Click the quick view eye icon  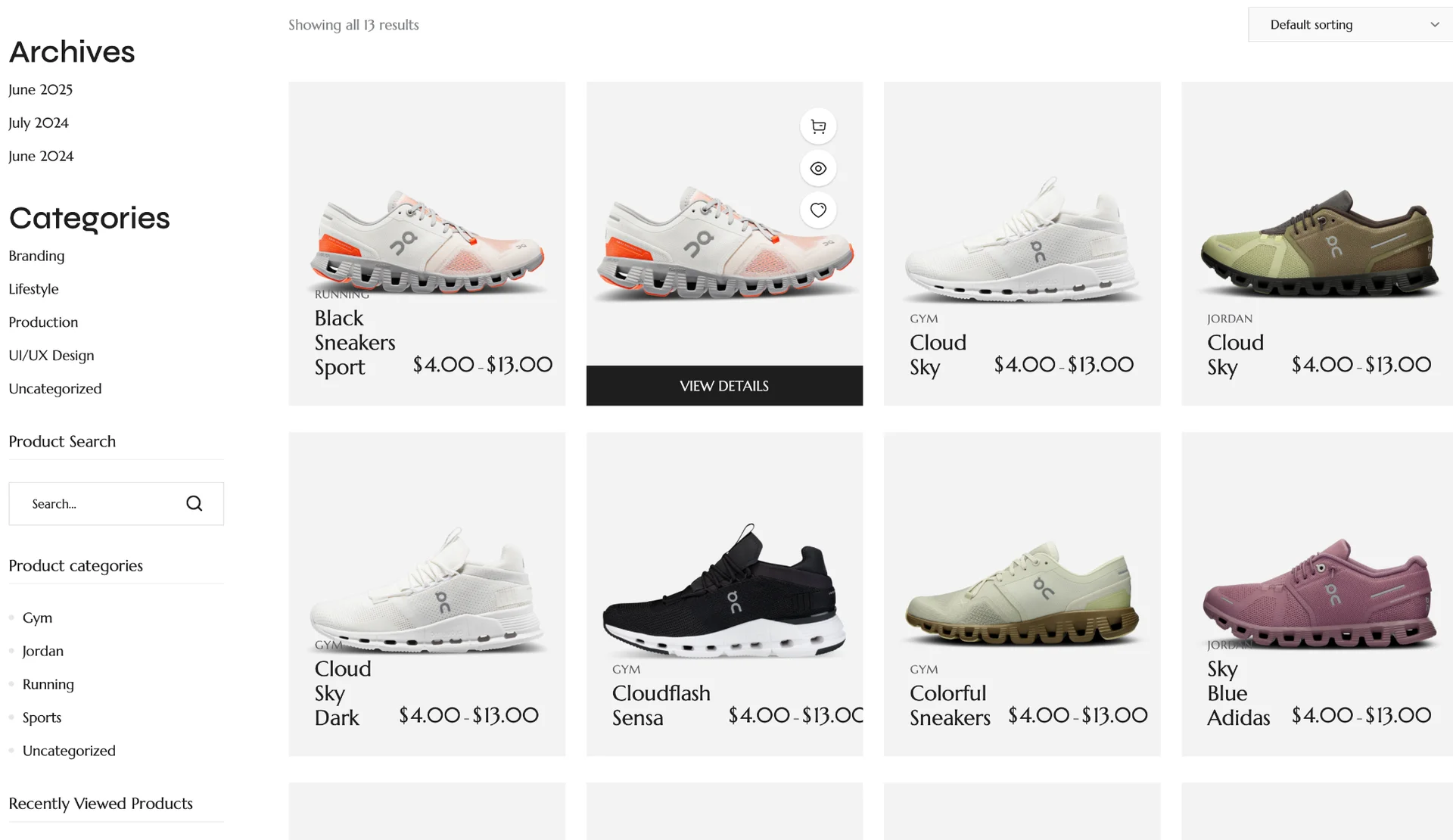click(x=818, y=169)
